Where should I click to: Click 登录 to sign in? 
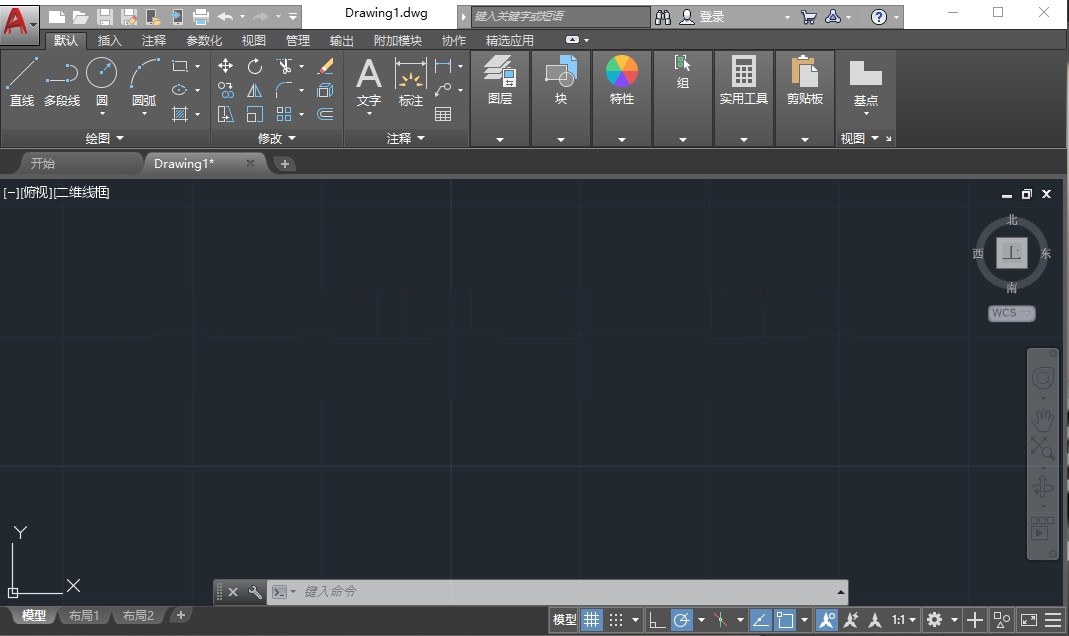pyautogui.click(x=712, y=17)
